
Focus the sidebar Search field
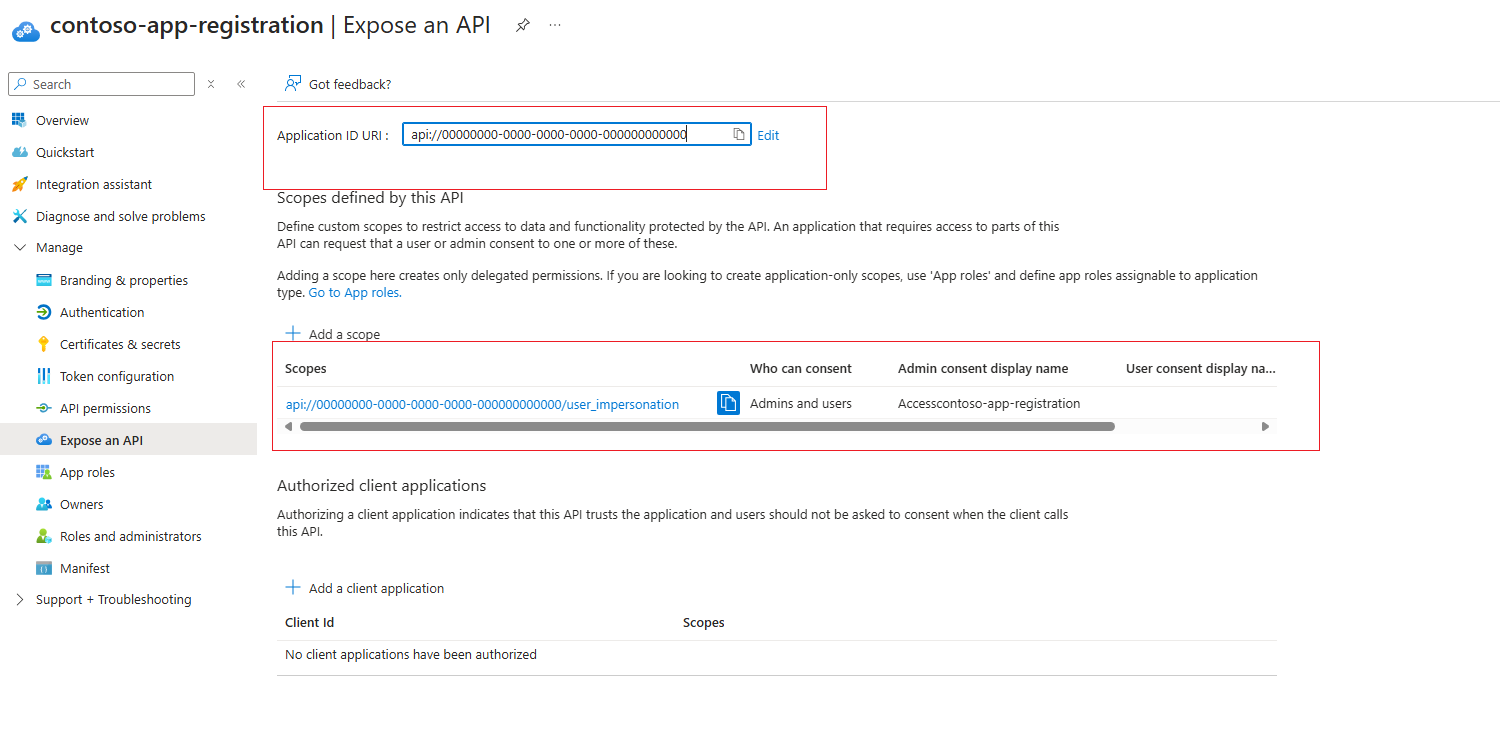point(101,84)
